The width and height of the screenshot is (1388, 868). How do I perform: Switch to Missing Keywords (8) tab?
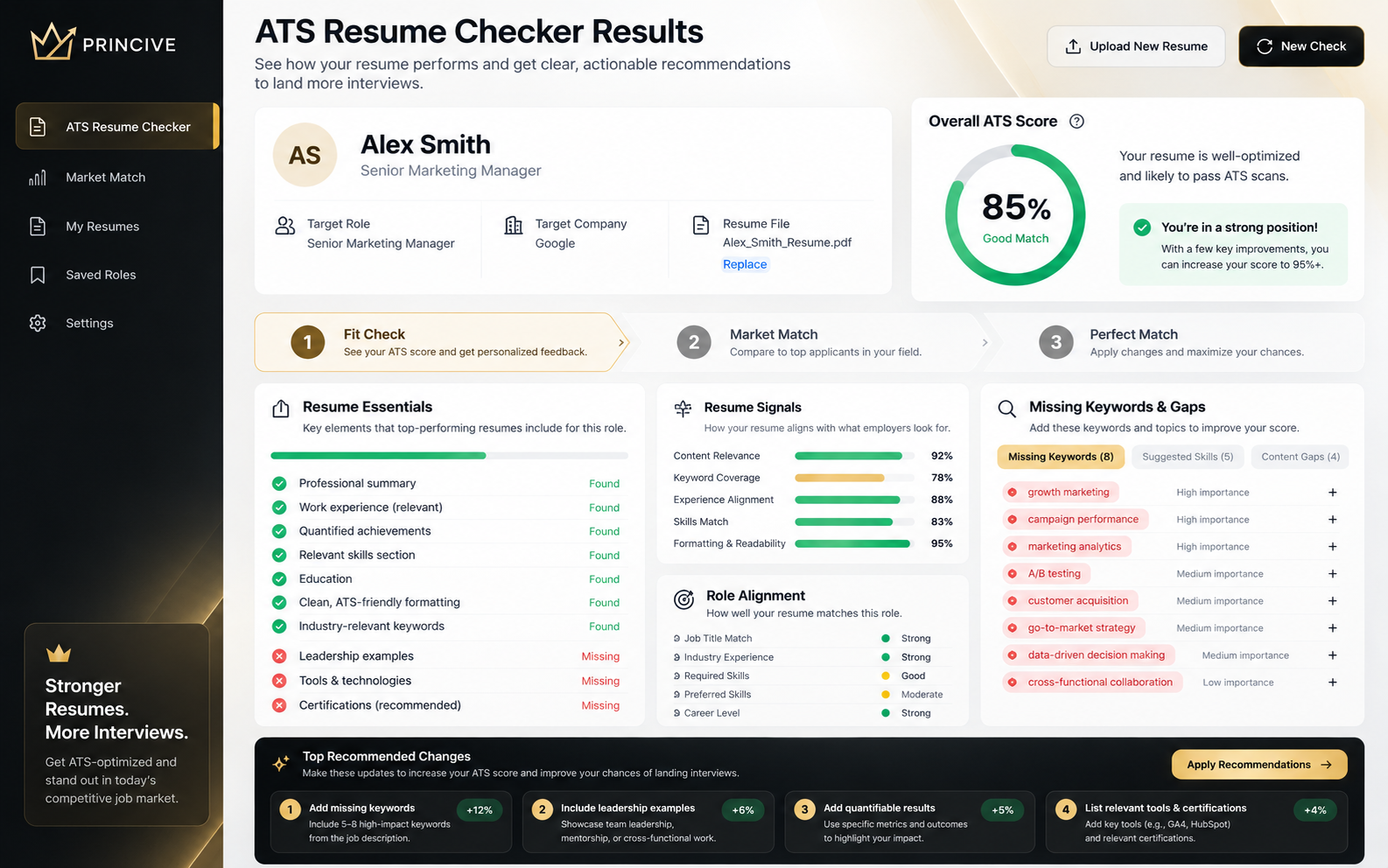pos(1061,457)
